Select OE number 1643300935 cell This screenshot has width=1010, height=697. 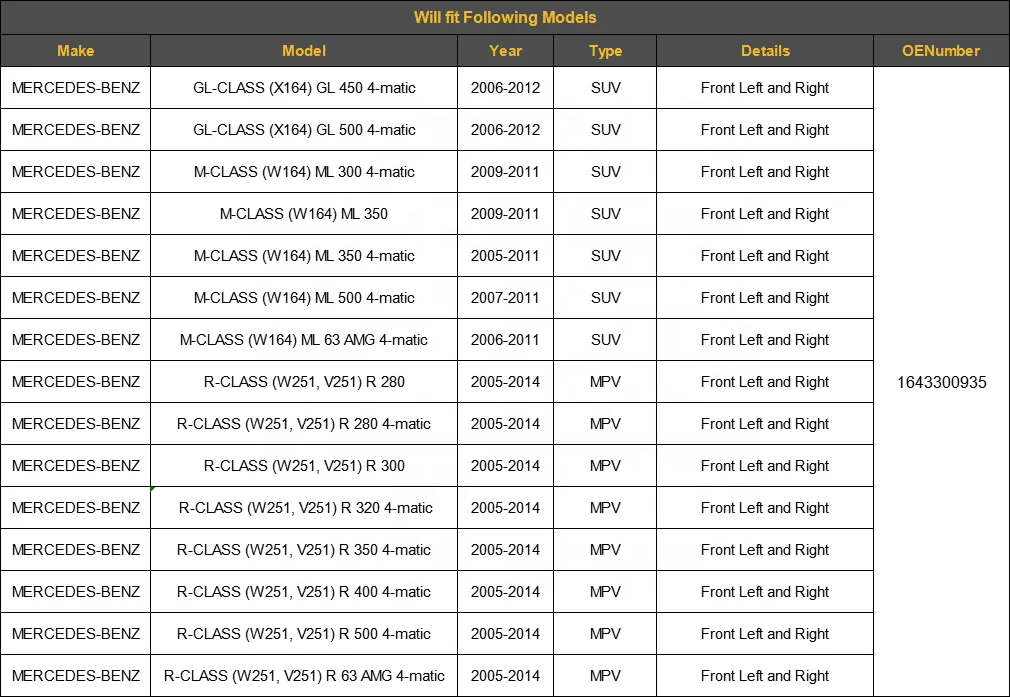click(x=941, y=382)
